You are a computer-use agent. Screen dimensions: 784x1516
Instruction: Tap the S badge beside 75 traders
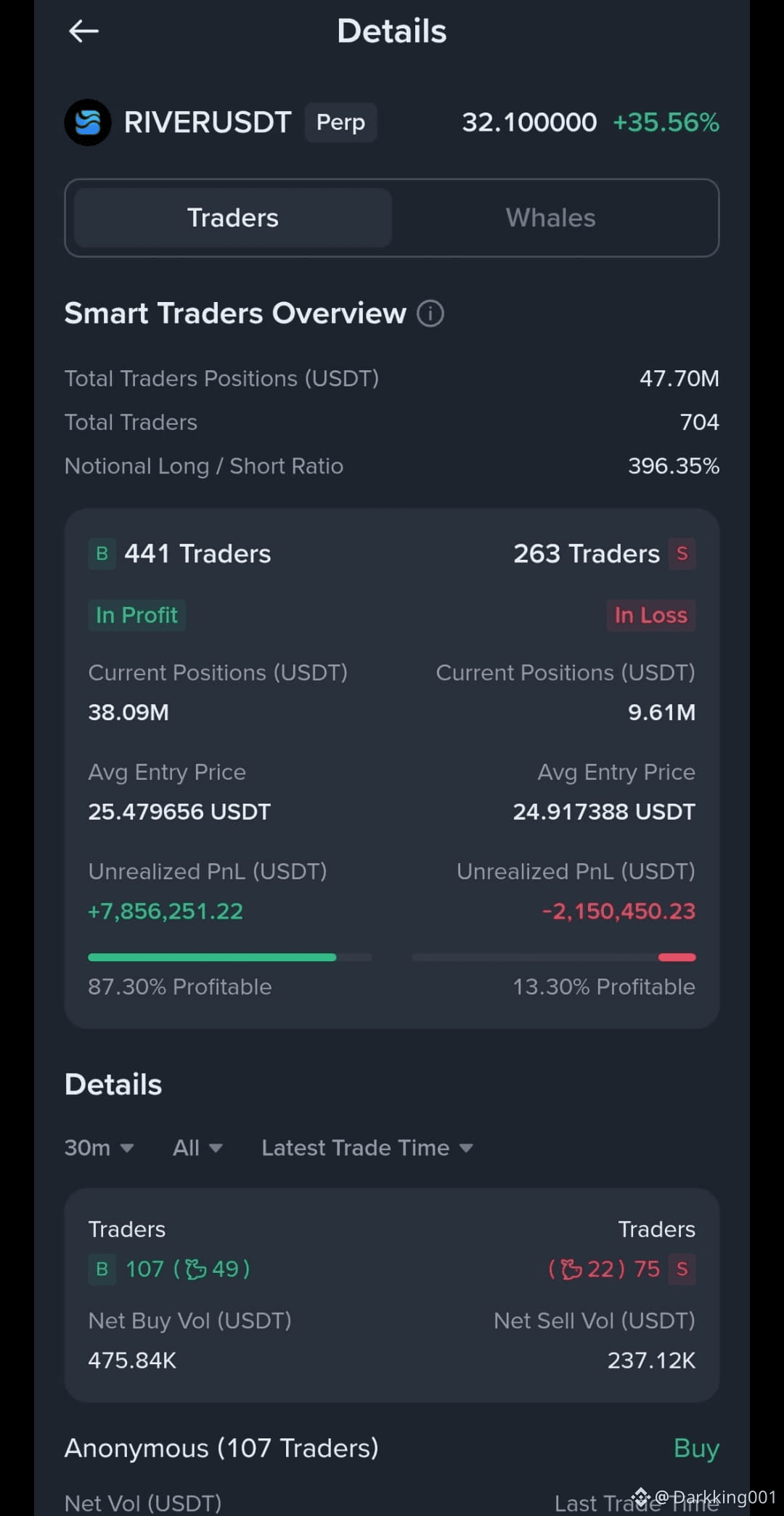(682, 1269)
